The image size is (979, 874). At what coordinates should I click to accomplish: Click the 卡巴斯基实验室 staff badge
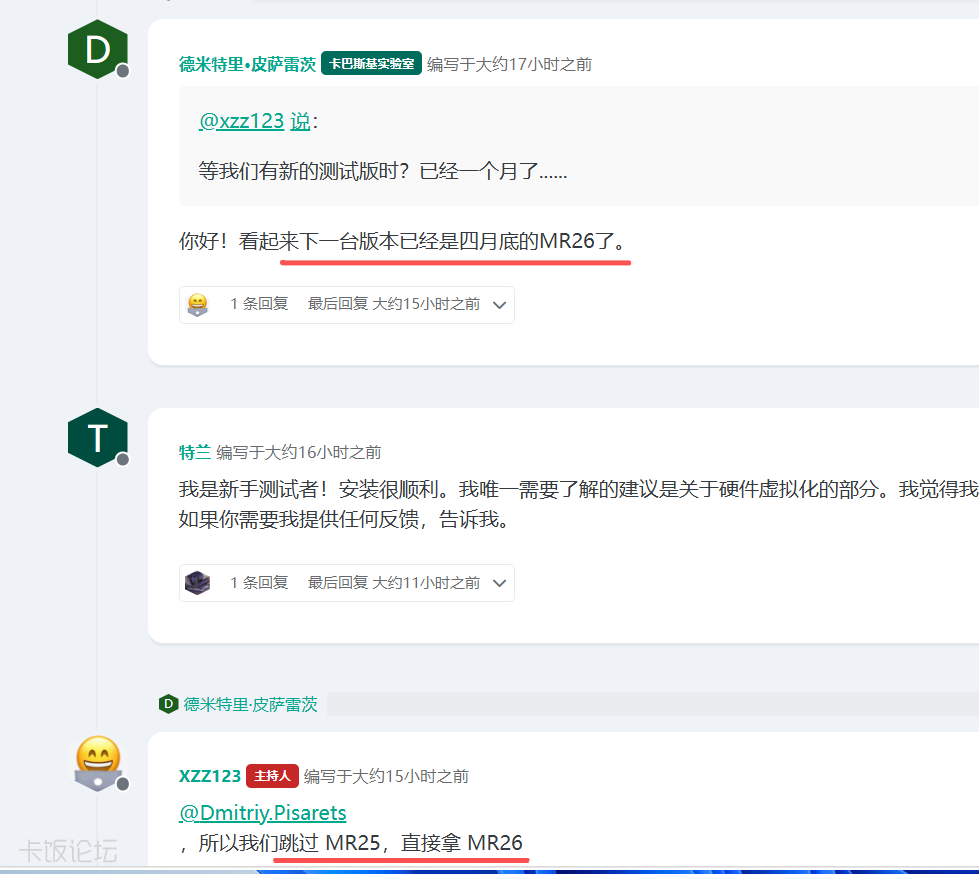(x=371, y=63)
